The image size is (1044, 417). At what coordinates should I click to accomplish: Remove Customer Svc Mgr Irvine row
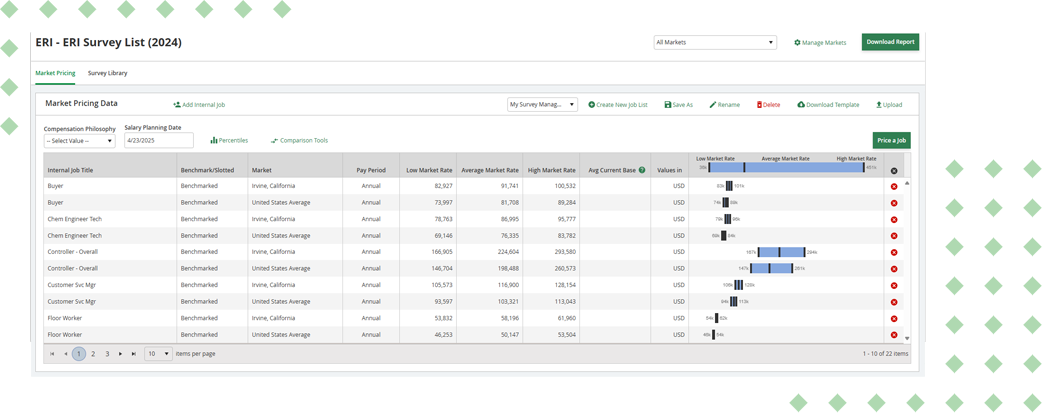pos(894,285)
